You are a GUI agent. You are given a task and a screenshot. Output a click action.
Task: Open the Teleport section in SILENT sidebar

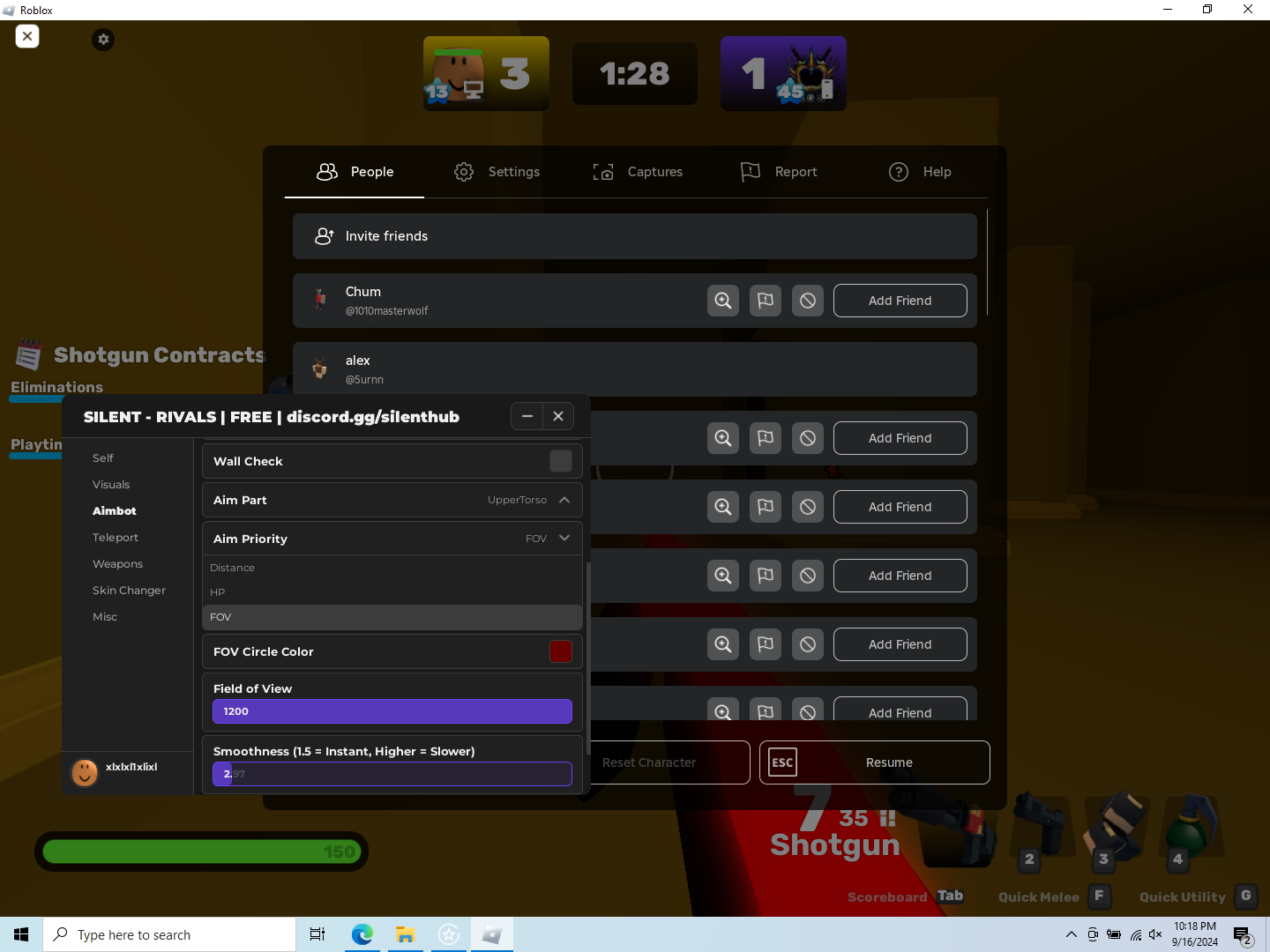click(x=116, y=538)
